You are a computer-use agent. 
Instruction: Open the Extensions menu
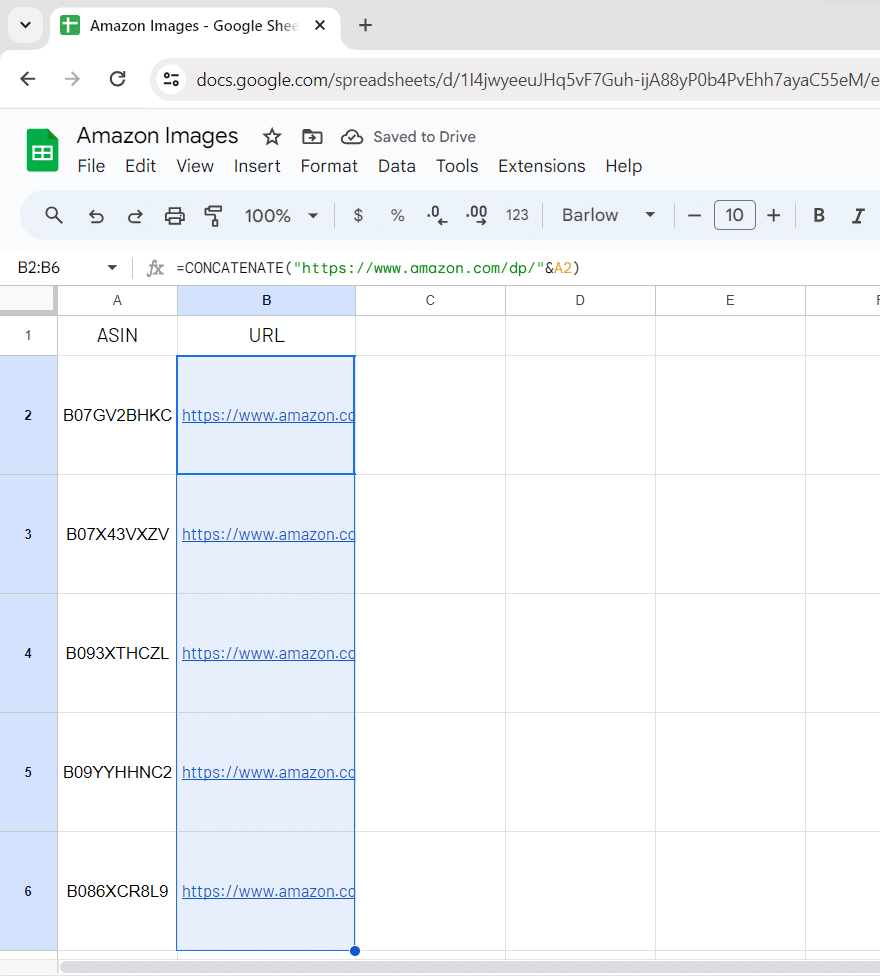click(541, 166)
